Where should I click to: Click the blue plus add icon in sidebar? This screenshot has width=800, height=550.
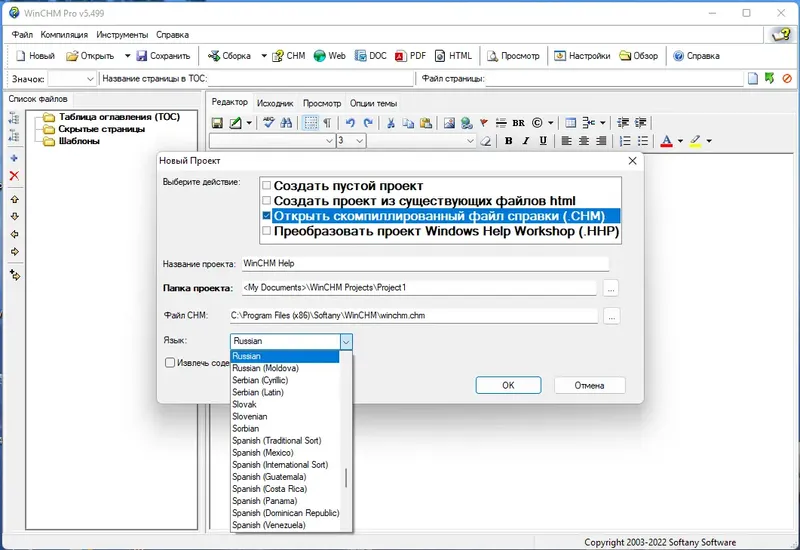(x=14, y=158)
